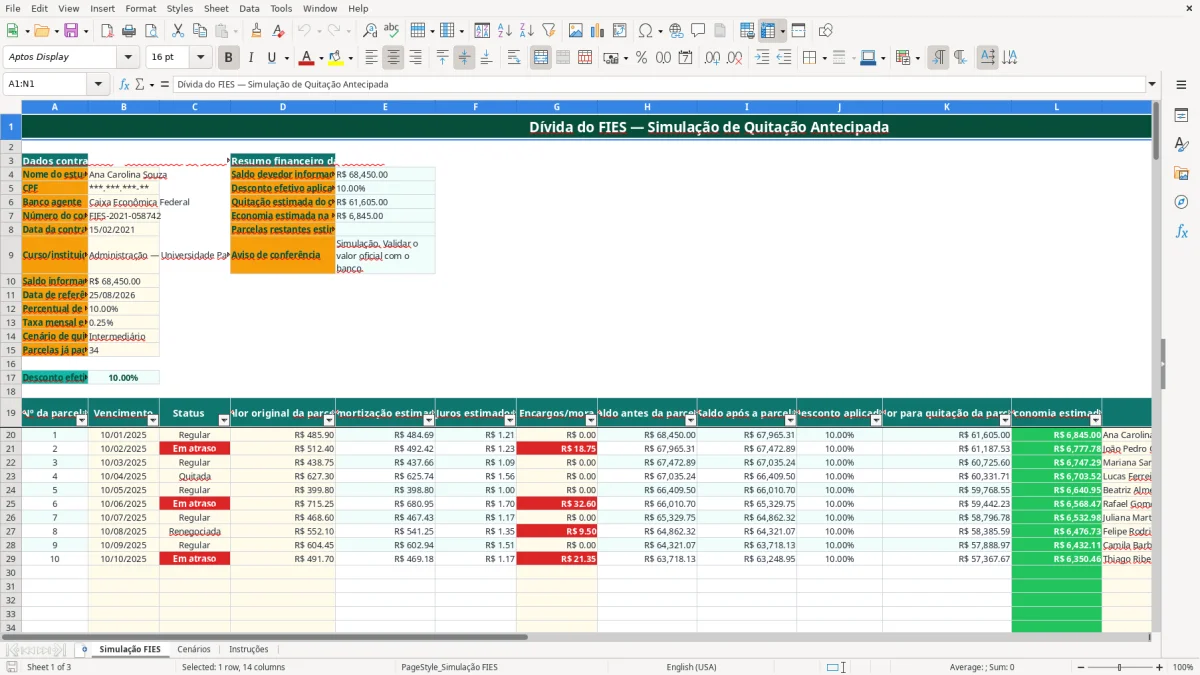Click the Sheet 1 of 3 status
Viewport: 1200px width, 675px height.
(49, 667)
